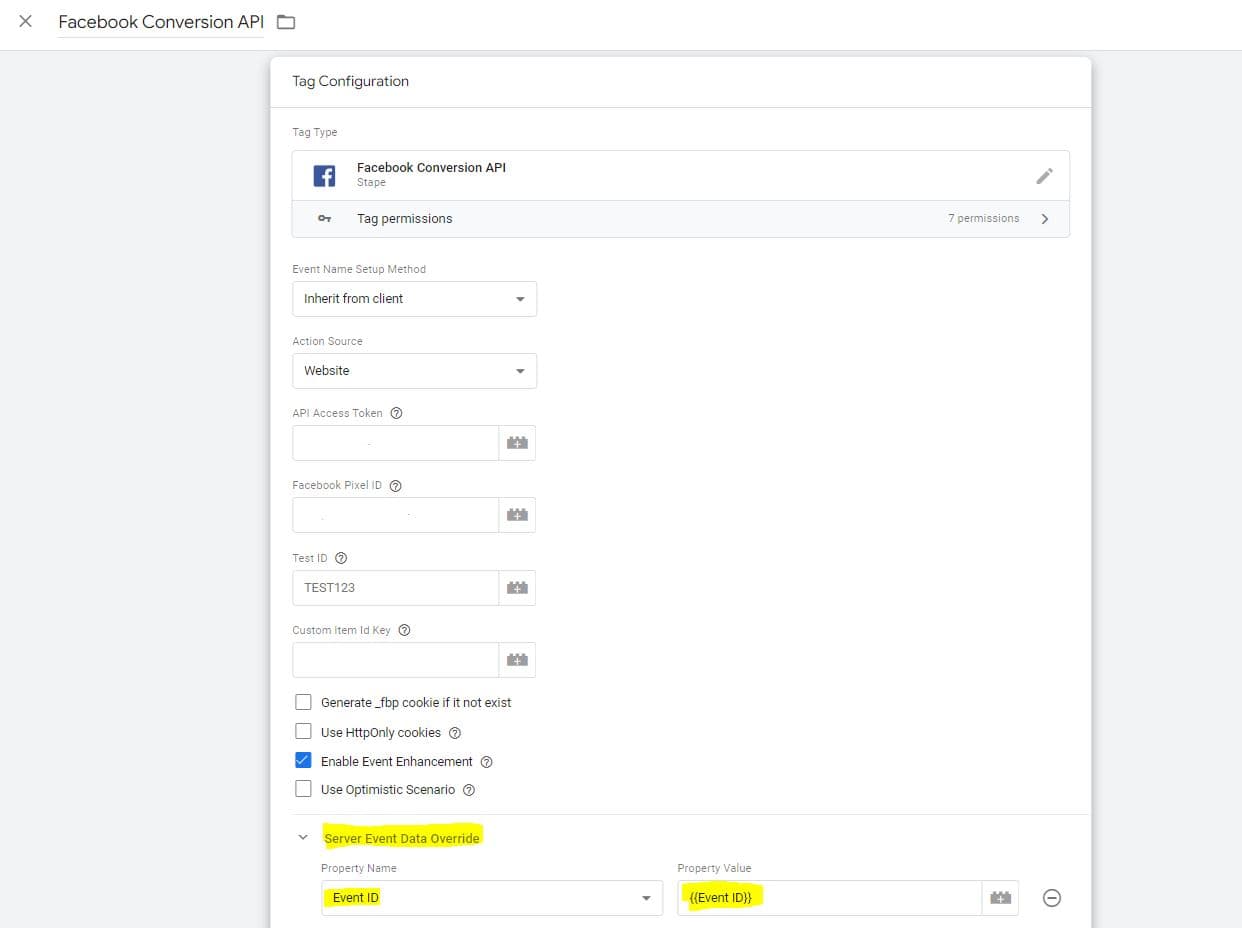1242x928 pixels.
Task: Enable Generate _fbp cookie if not exist
Action: (303, 702)
